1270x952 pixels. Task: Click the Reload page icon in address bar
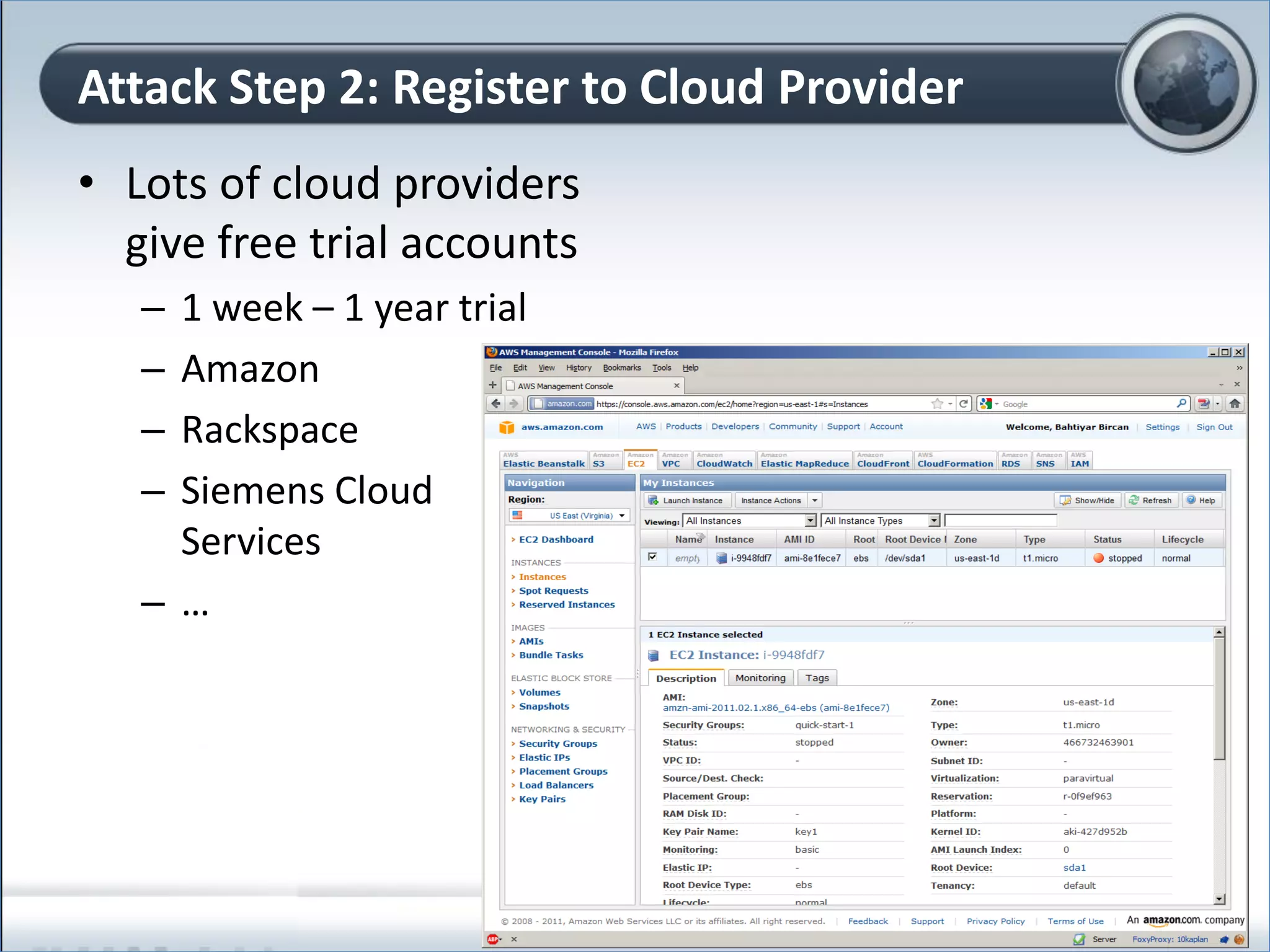coord(964,403)
